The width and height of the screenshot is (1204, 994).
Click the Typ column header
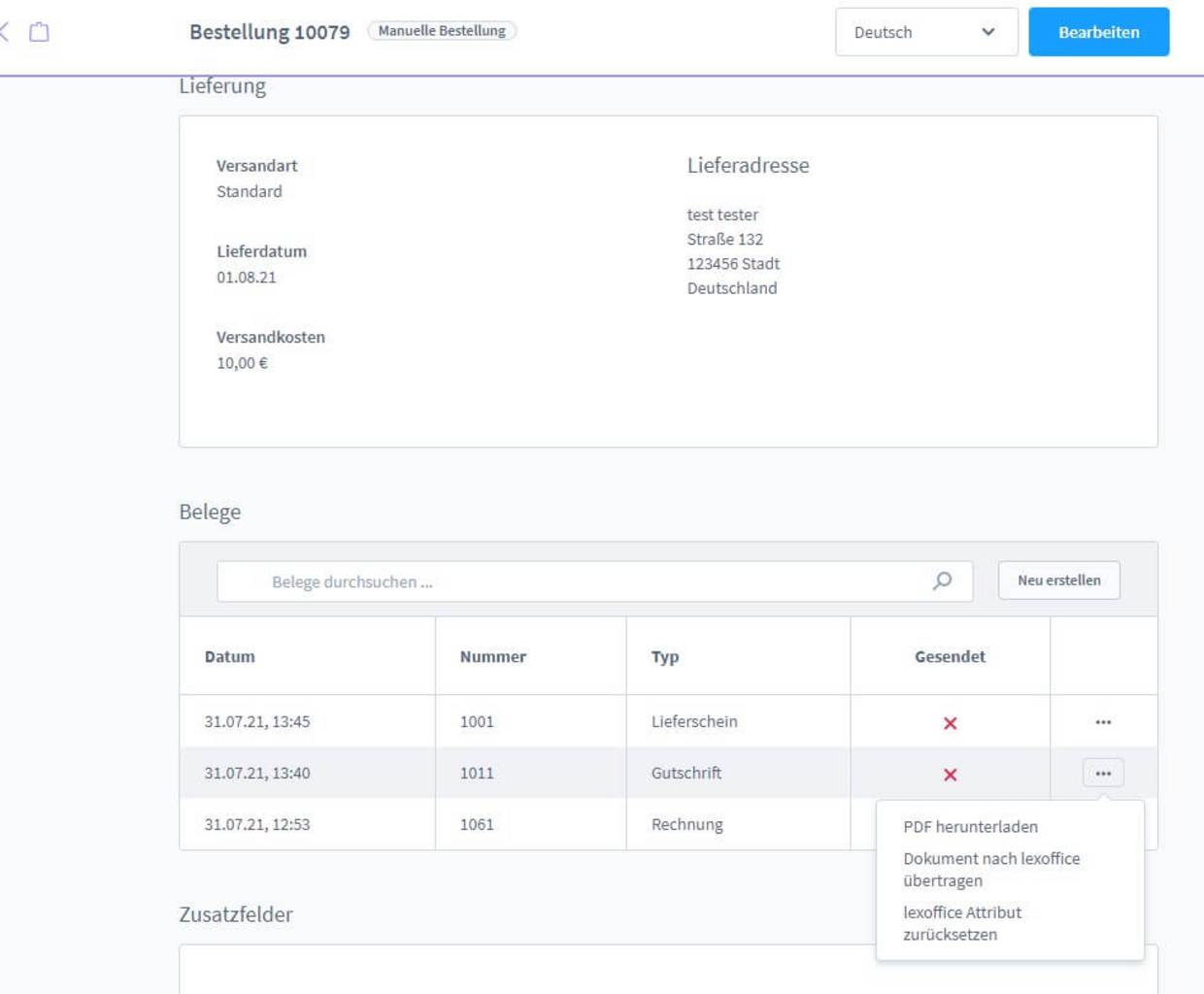pyautogui.click(x=665, y=657)
